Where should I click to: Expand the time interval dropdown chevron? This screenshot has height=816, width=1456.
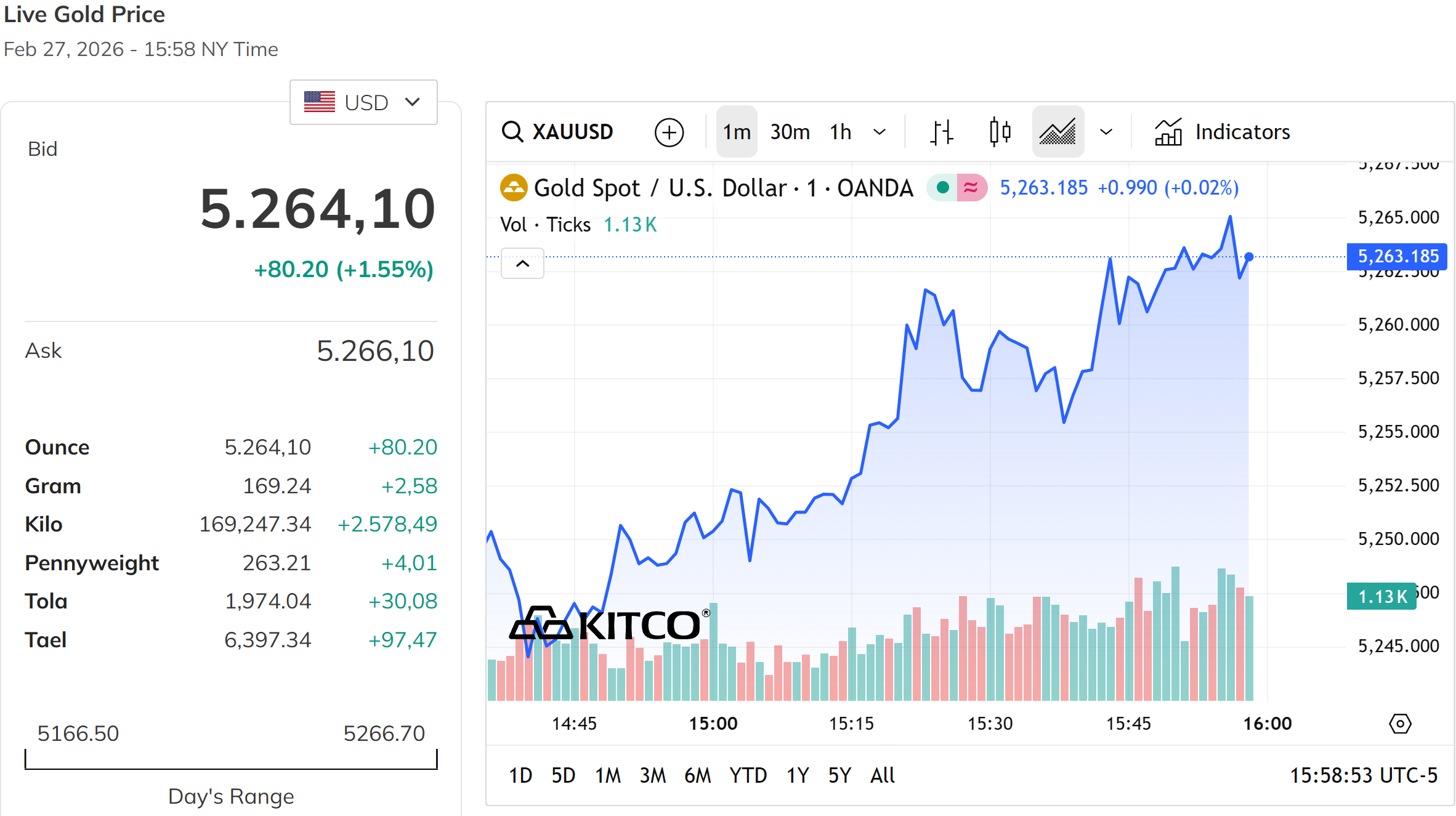pyautogui.click(x=880, y=132)
